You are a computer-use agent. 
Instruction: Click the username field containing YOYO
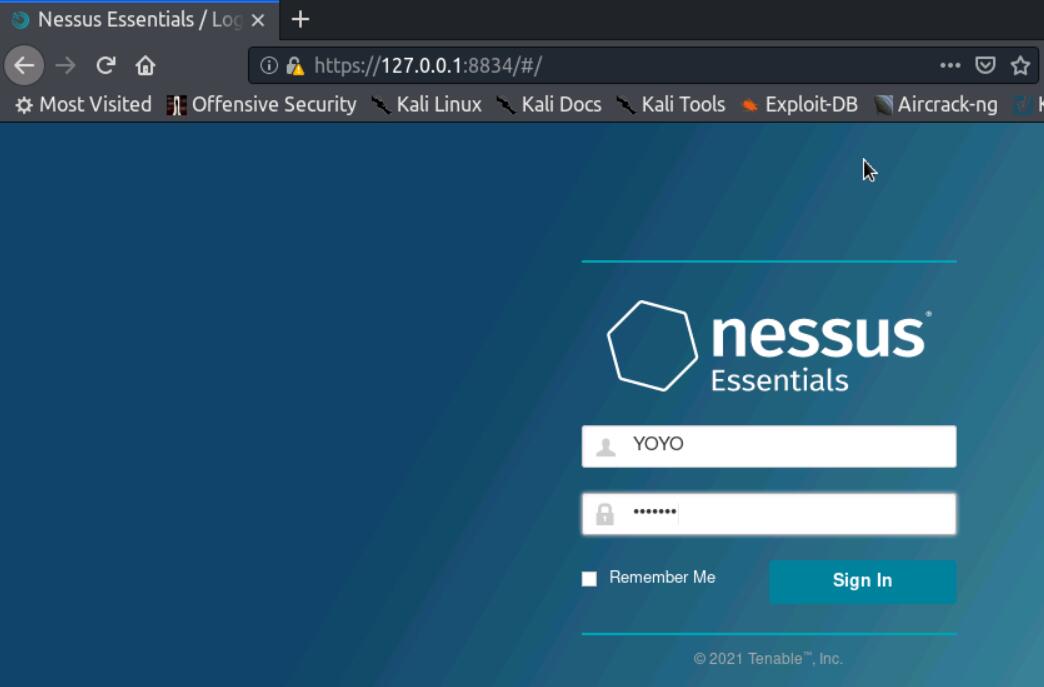[x=769, y=446]
